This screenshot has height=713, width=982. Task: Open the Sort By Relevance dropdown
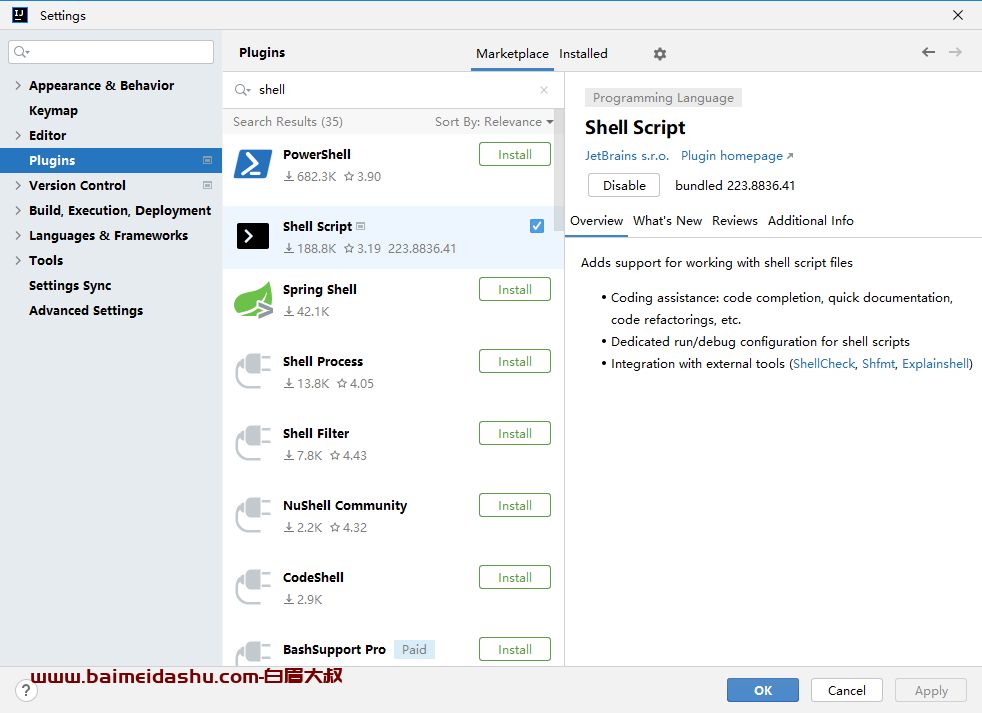[494, 122]
